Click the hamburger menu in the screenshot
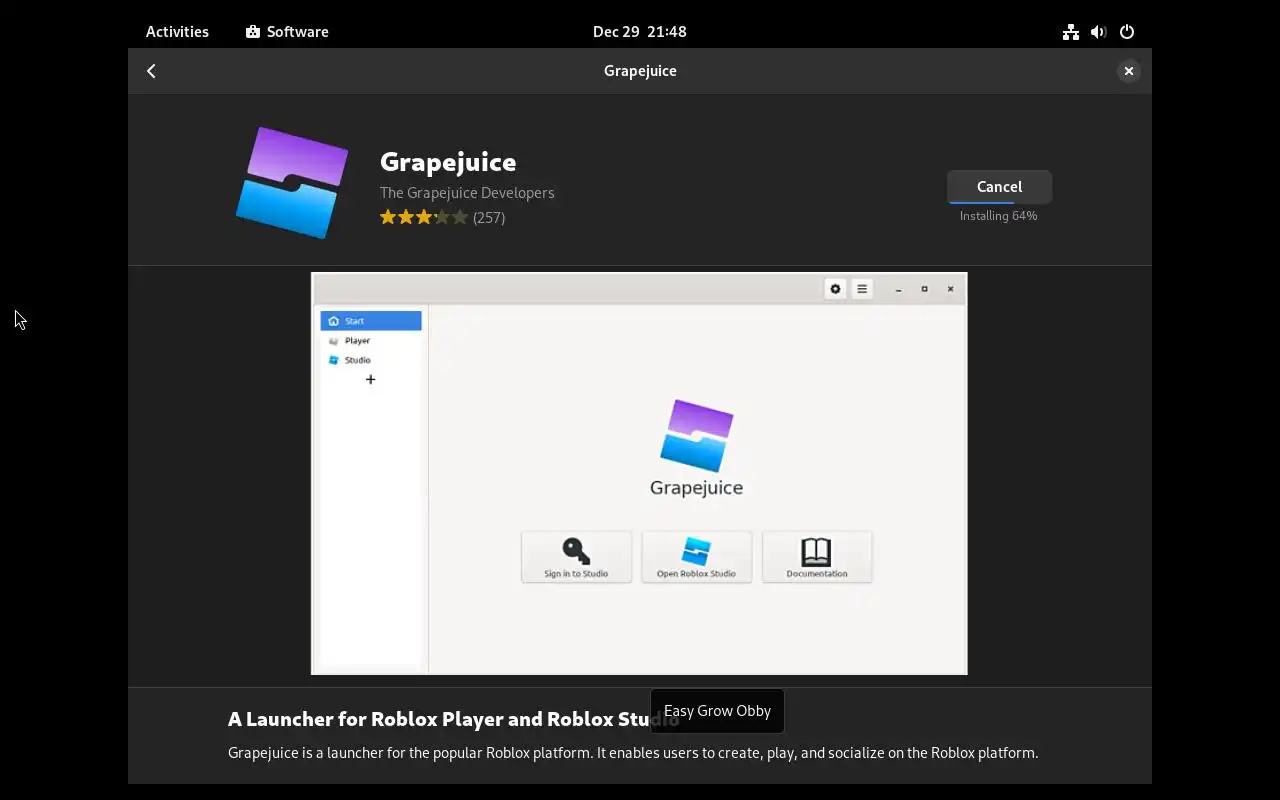 [x=861, y=289]
